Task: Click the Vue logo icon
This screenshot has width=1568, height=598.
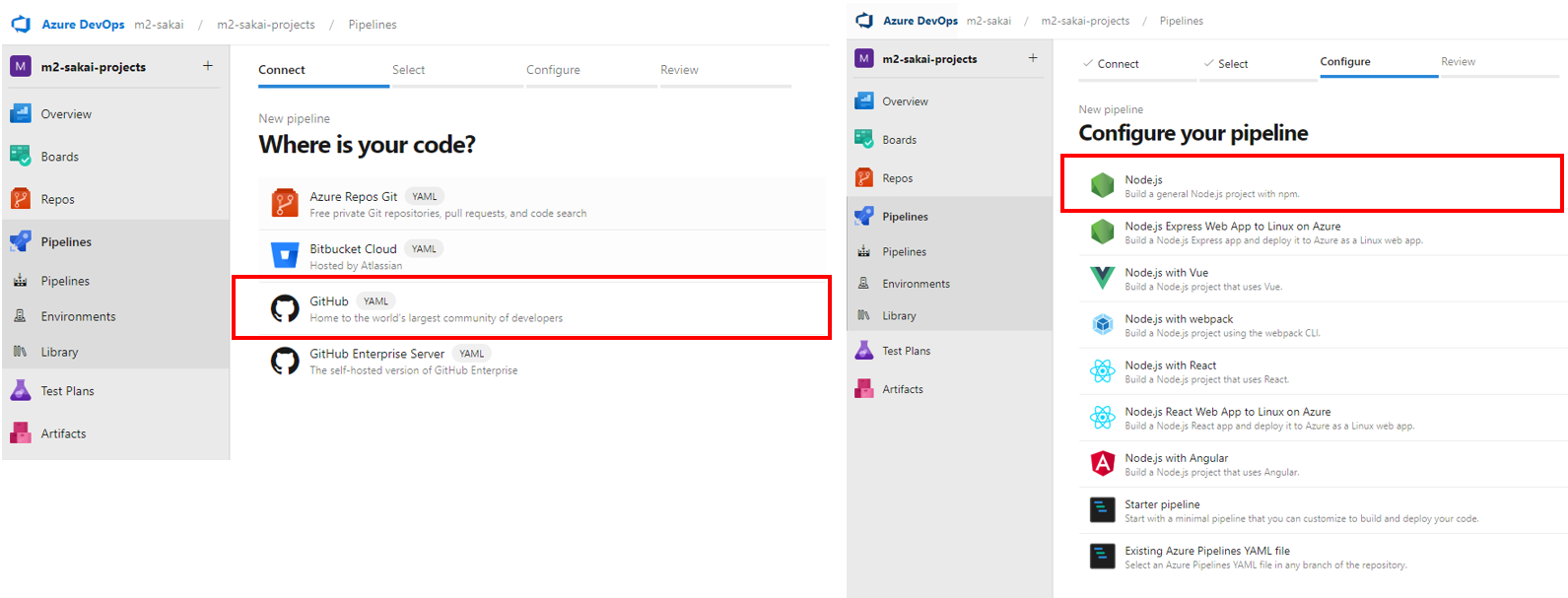Action: point(1102,278)
